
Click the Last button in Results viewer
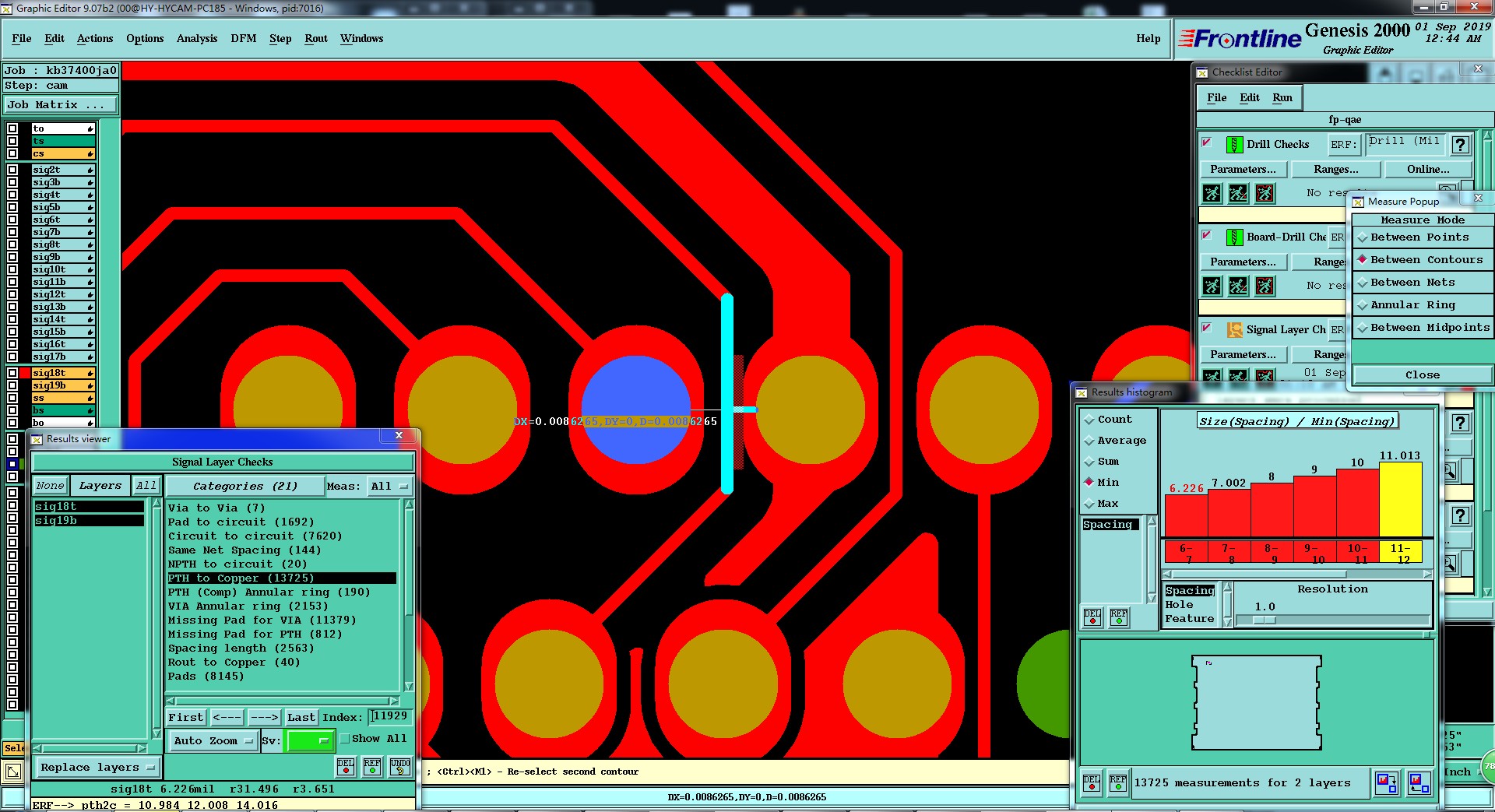(x=301, y=718)
